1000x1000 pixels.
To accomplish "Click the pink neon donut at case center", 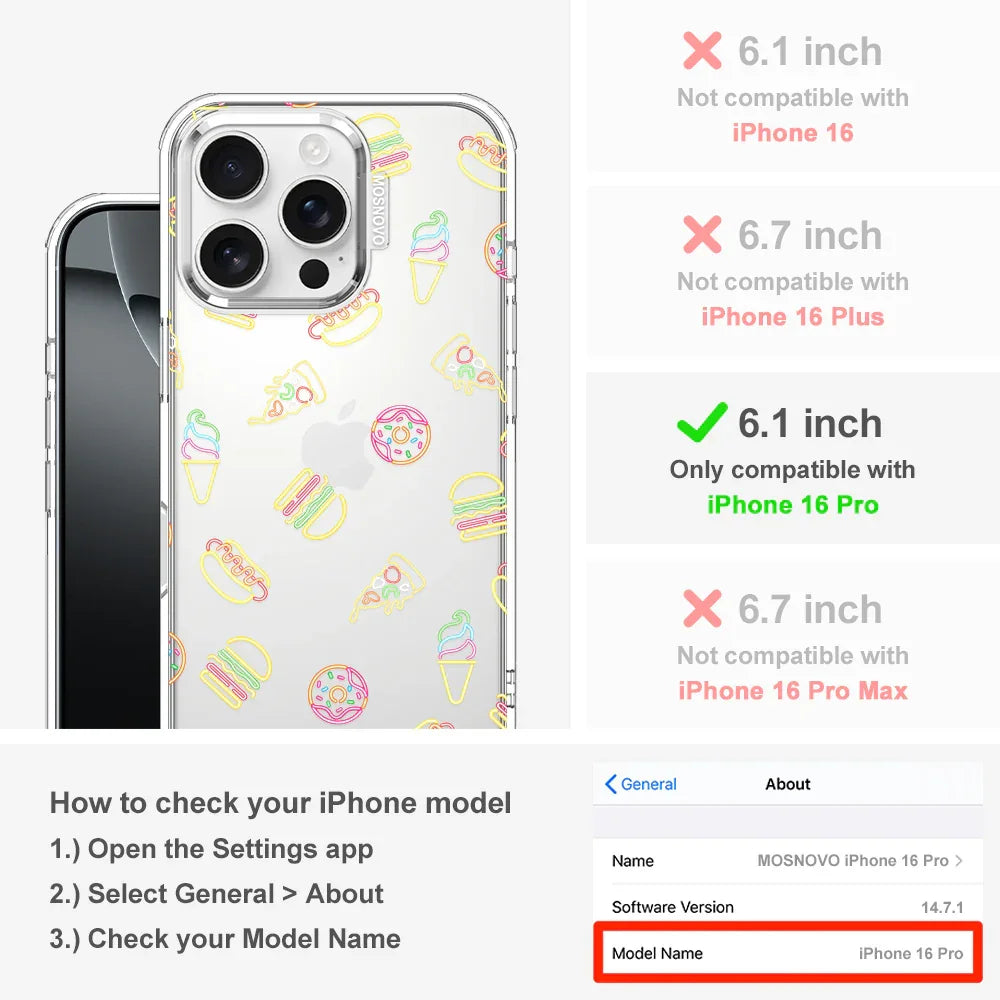I will click(401, 435).
